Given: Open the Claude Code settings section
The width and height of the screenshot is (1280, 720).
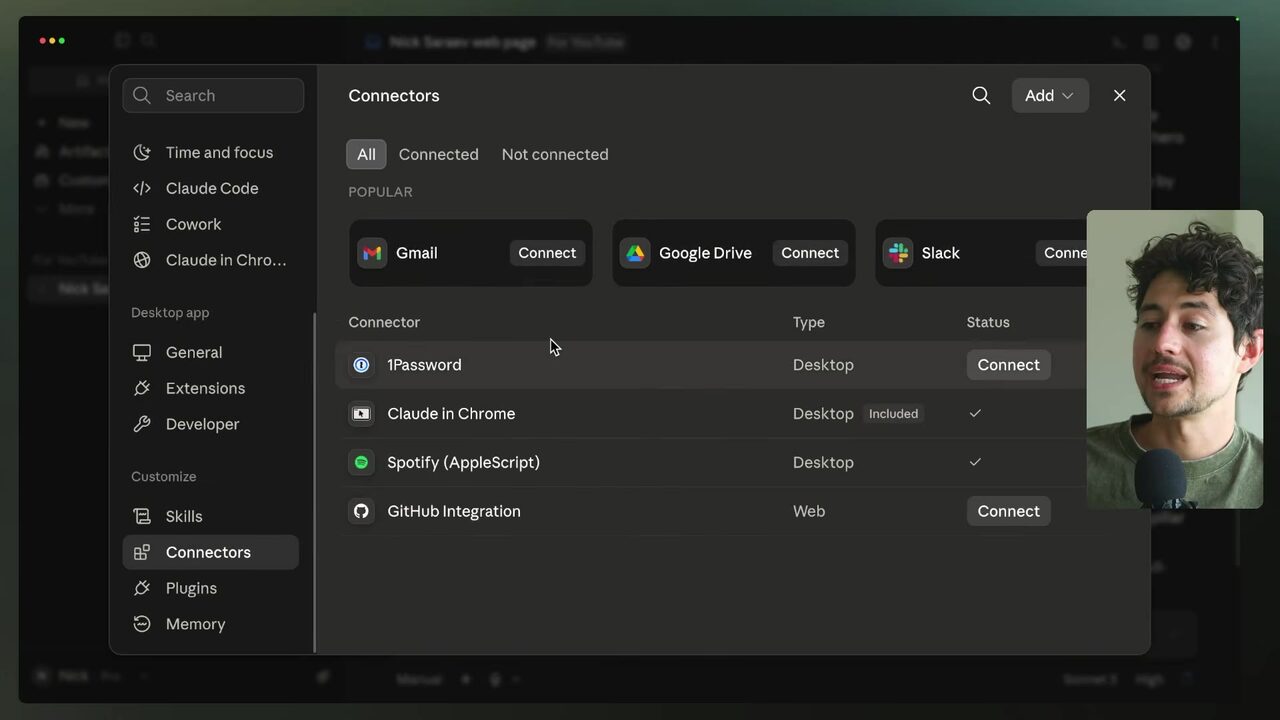Looking at the screenshot, I should [210, 188].
